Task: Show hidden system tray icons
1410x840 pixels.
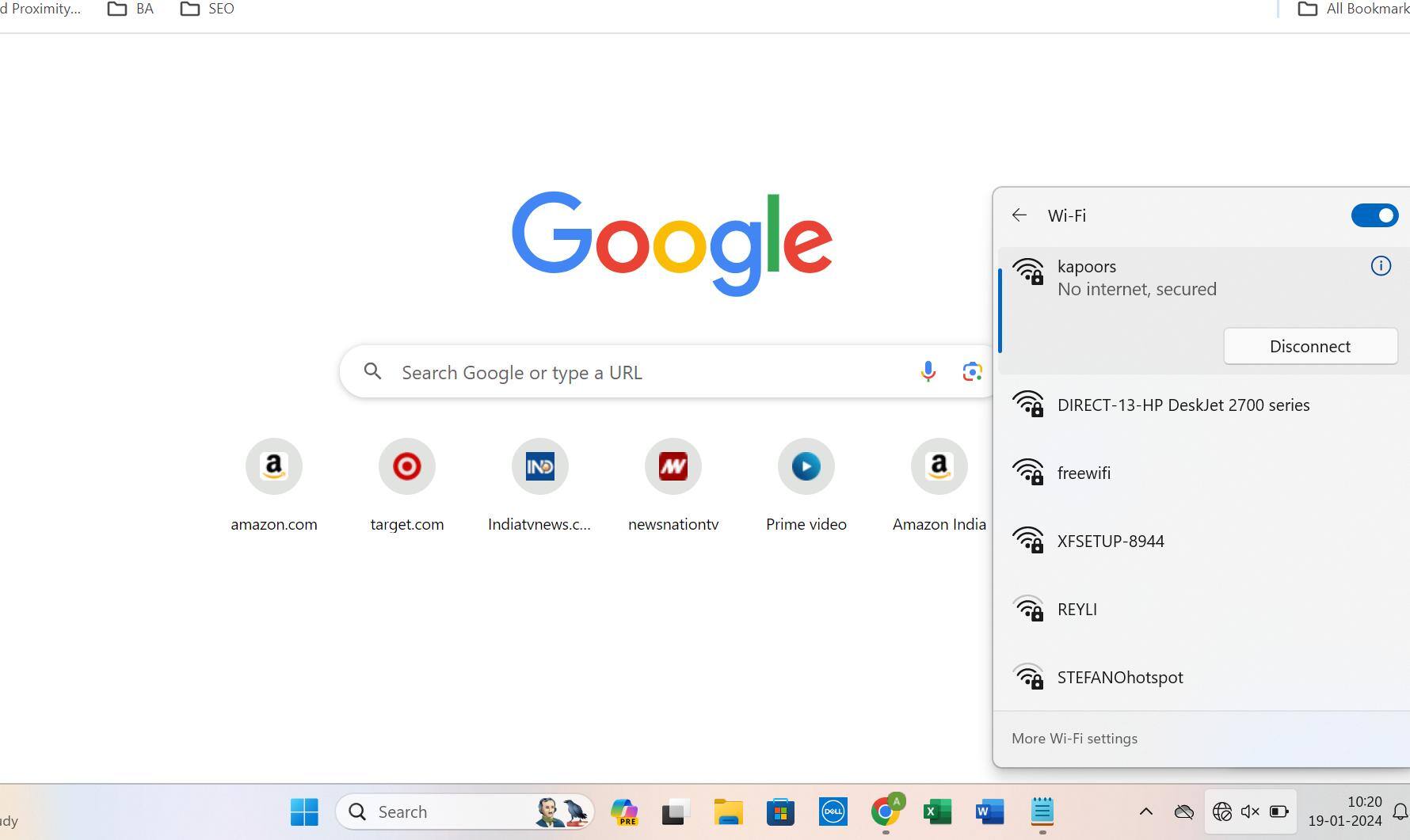Action: 1145,811
